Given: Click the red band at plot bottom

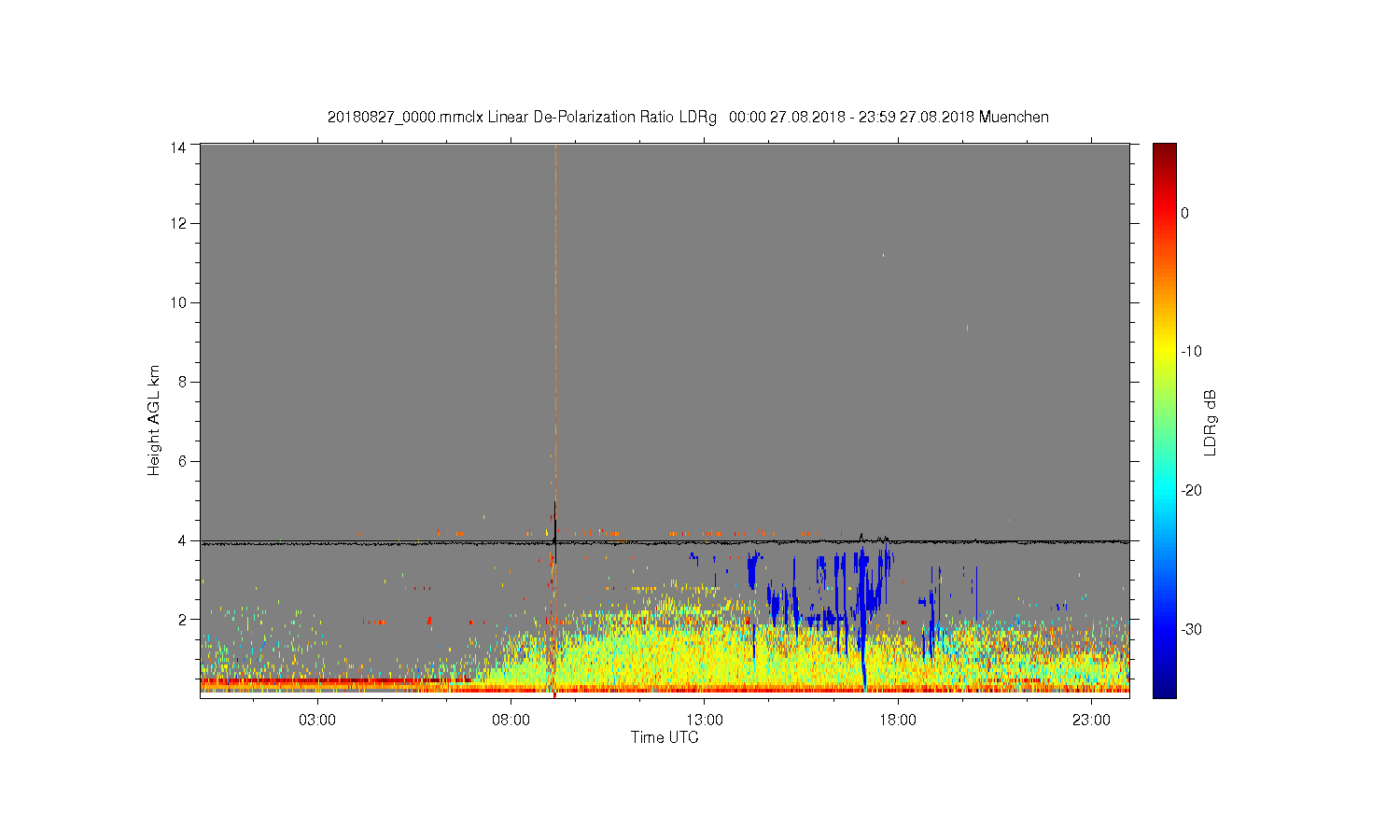Looking at the screenshot, I should pos(665,690).
